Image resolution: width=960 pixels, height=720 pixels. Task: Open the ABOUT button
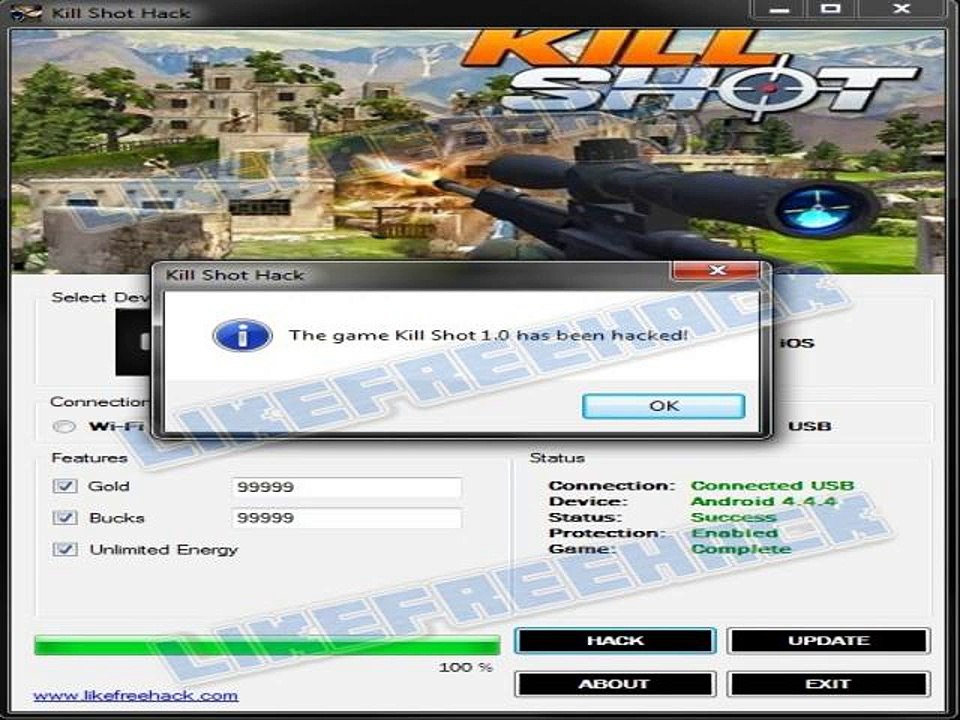(x=615, y=684)
